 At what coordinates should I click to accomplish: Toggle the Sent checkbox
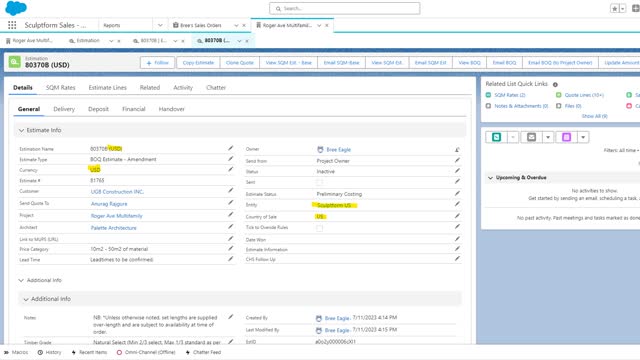tap(319, 182)
